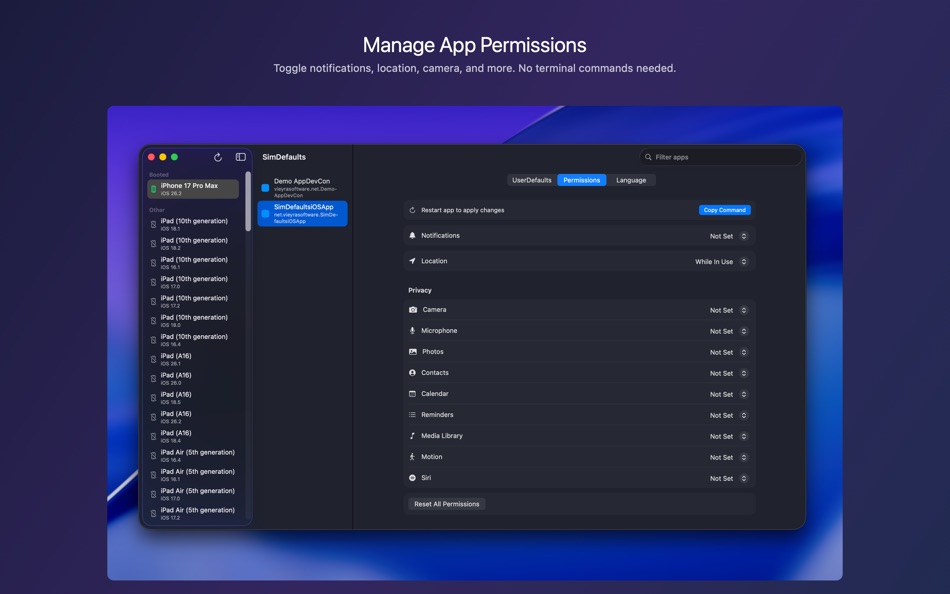
Task: Select the Media Library music note icon
Action: tap(414, 435)
